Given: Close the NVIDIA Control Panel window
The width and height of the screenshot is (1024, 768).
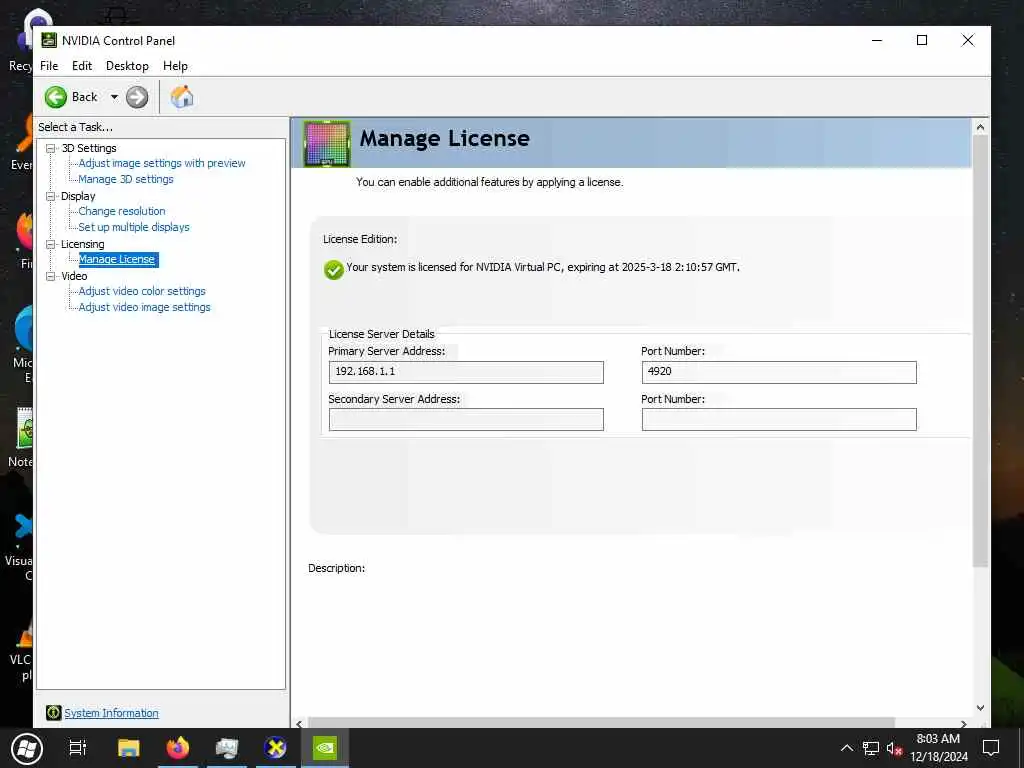Looking at the screenshot, I should [968, 40].
